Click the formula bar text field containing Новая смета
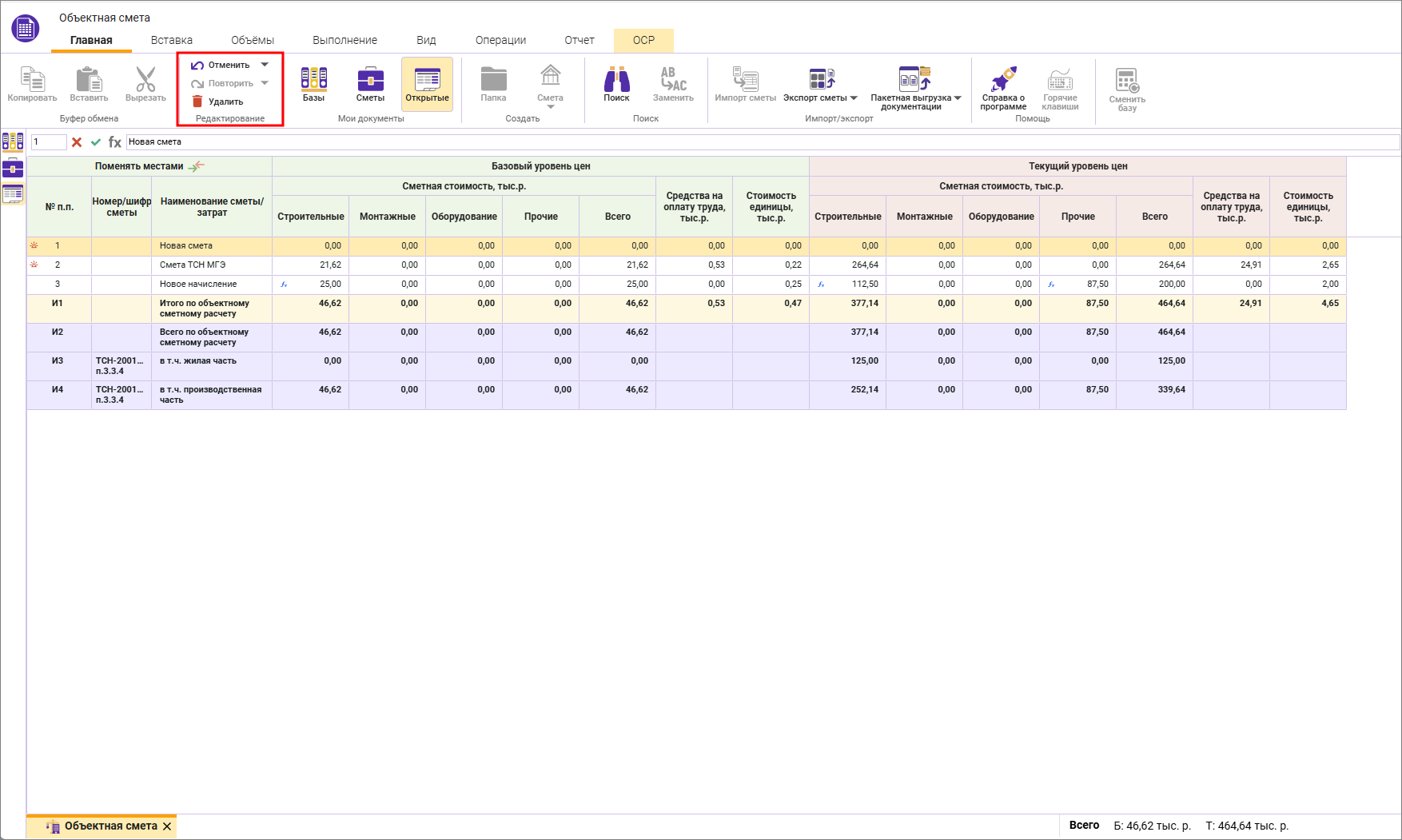The height and width of the screenshot is (840, 1402). click(x=759, y=142)
